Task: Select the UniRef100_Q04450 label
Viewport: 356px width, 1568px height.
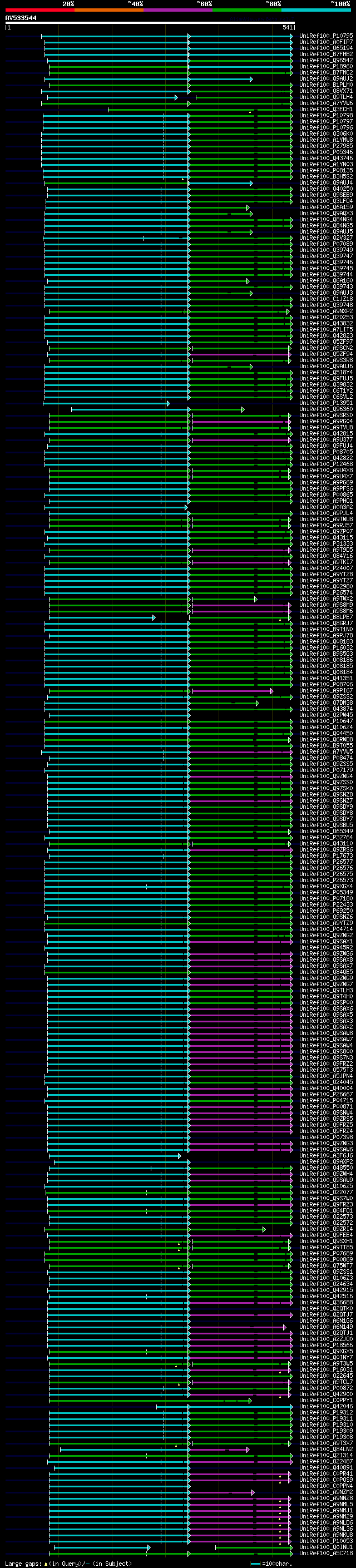Action: pos(326,734)
